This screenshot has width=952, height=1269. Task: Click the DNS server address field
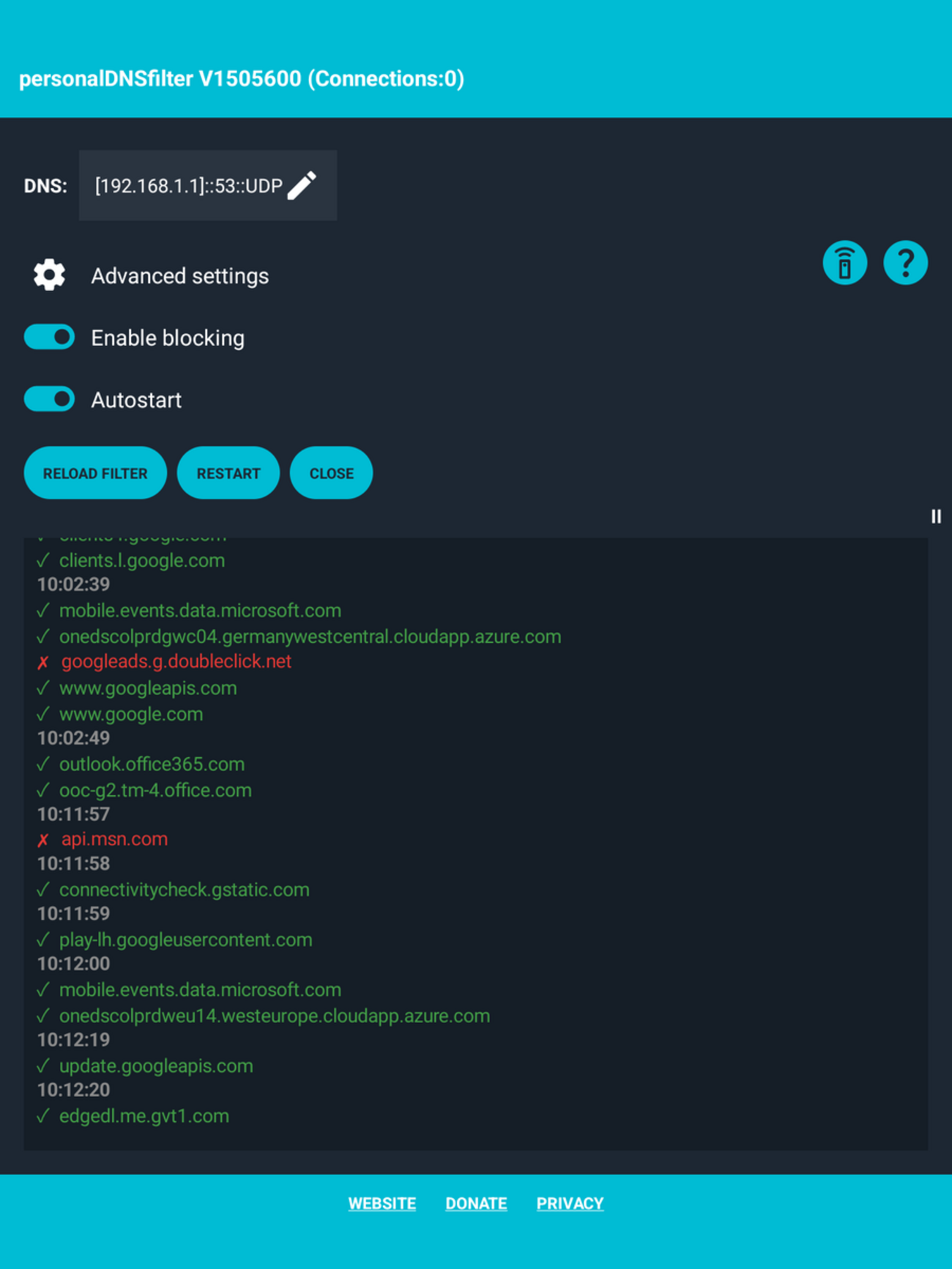(x=208, y=185)
